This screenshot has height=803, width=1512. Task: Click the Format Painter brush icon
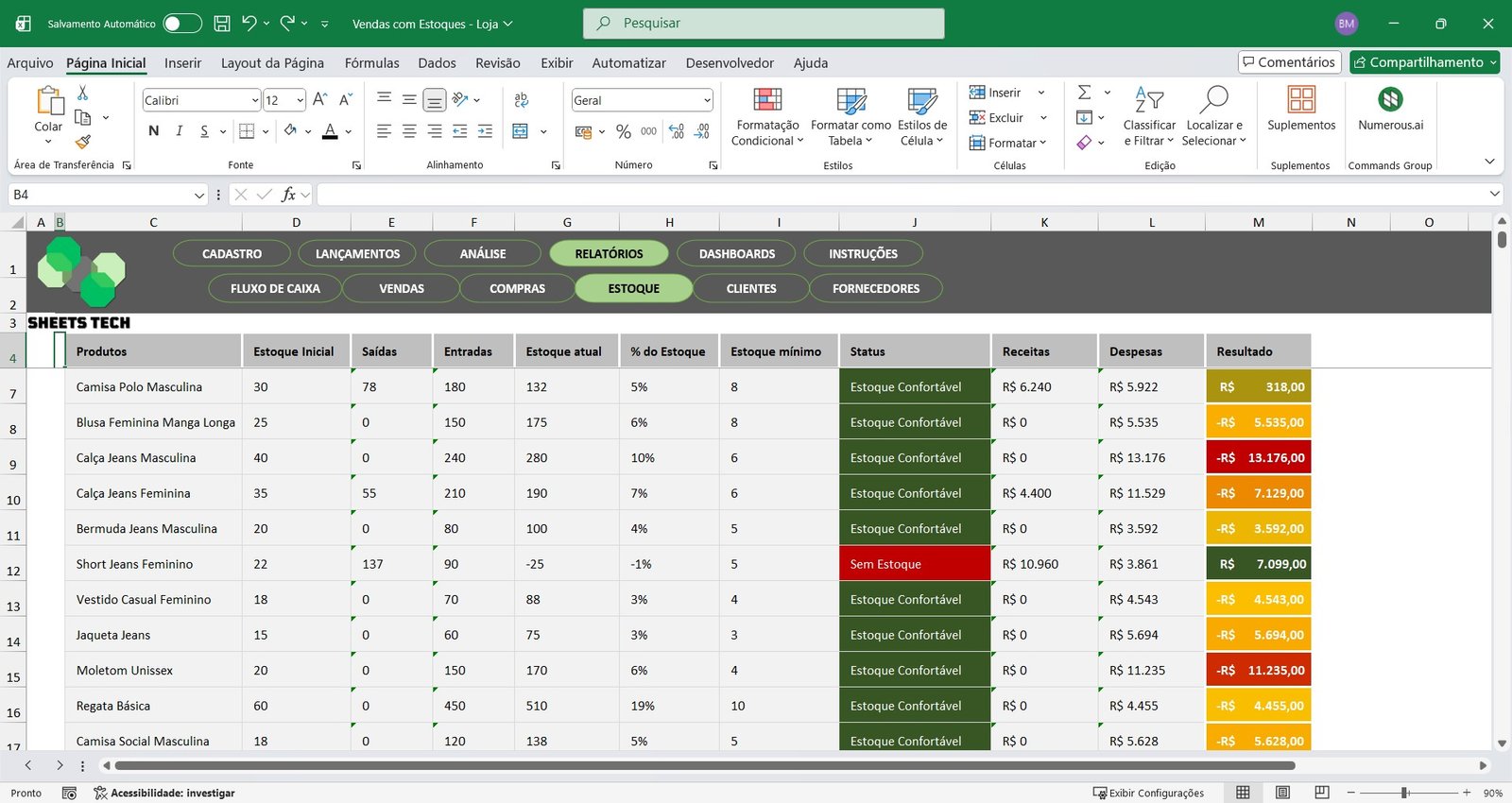point(83,142)
